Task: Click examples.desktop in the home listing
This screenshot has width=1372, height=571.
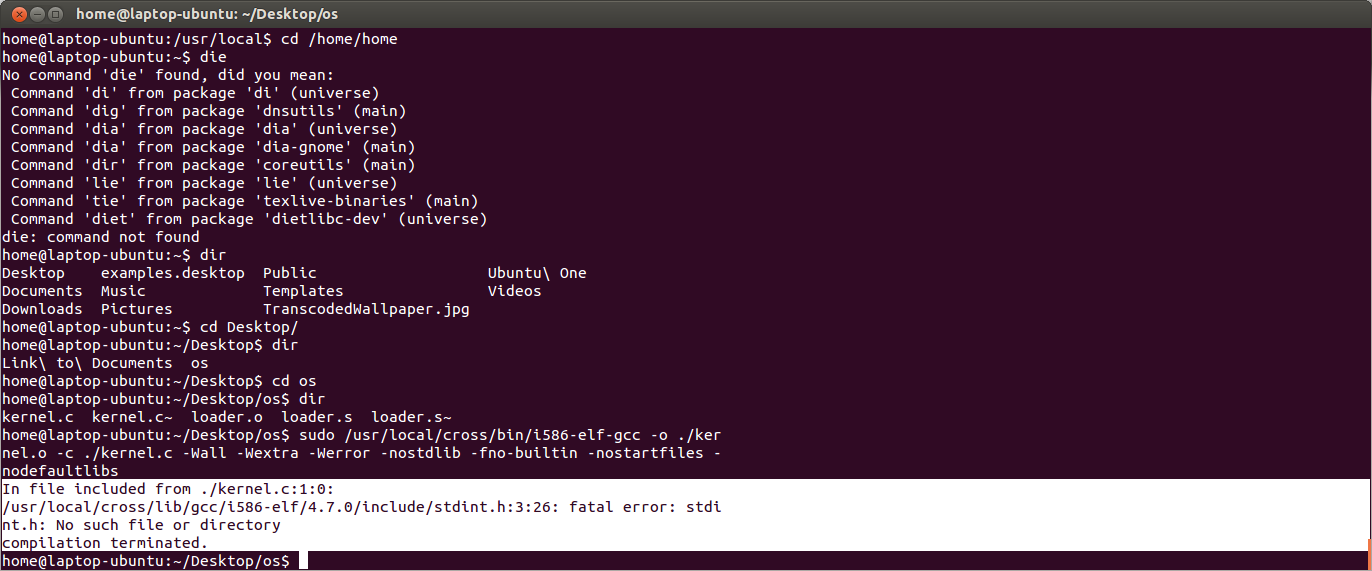Action: click(173, 273)
